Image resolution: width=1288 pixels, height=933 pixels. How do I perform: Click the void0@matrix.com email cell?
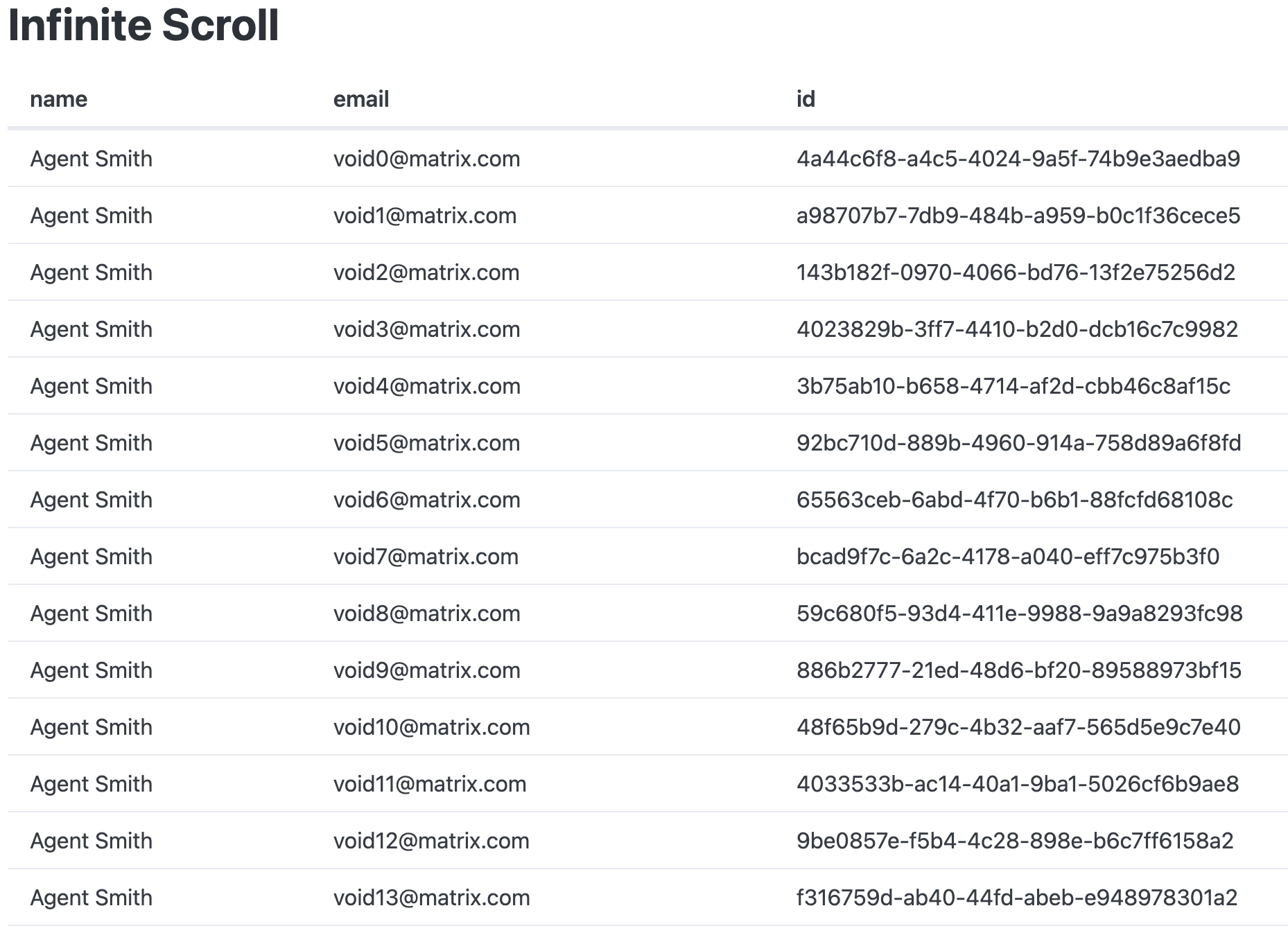point(427,159)
